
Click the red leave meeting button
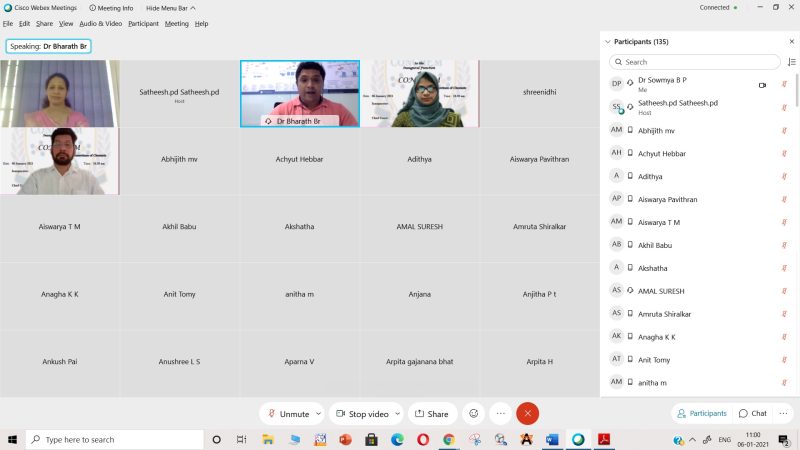tap(527, 413)
